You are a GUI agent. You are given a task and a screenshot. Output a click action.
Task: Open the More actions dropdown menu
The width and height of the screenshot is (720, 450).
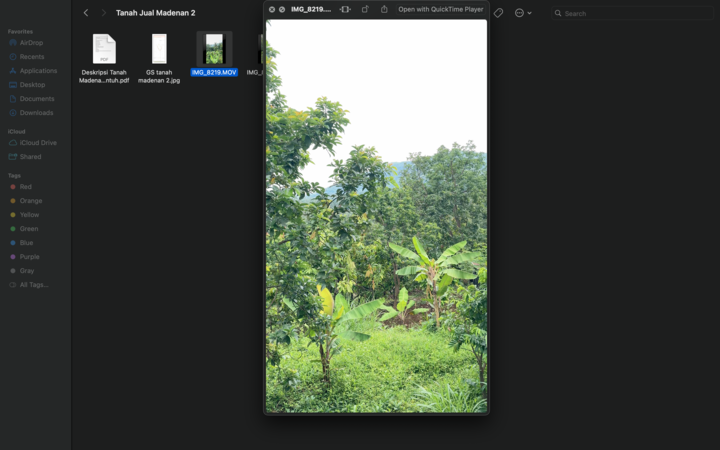pyautogui.click(x=522, y=13)
